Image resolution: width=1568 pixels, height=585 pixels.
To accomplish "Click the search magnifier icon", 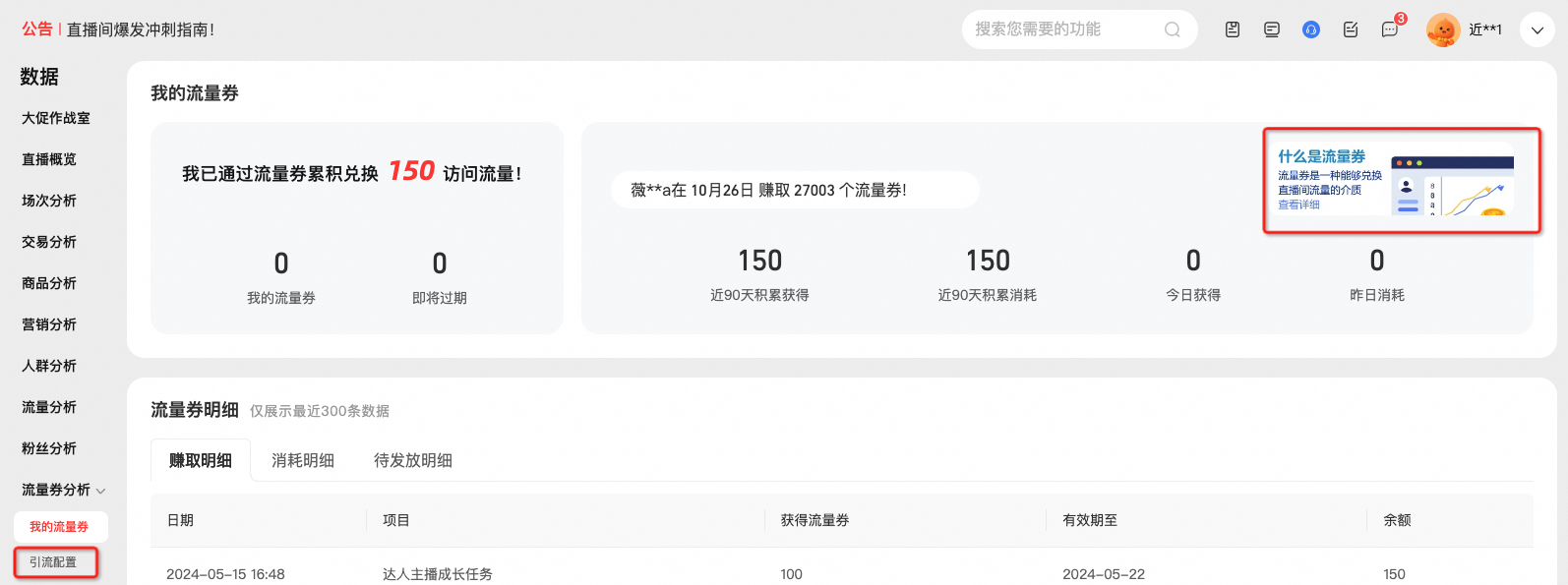I will click(x=1172, y=29).
